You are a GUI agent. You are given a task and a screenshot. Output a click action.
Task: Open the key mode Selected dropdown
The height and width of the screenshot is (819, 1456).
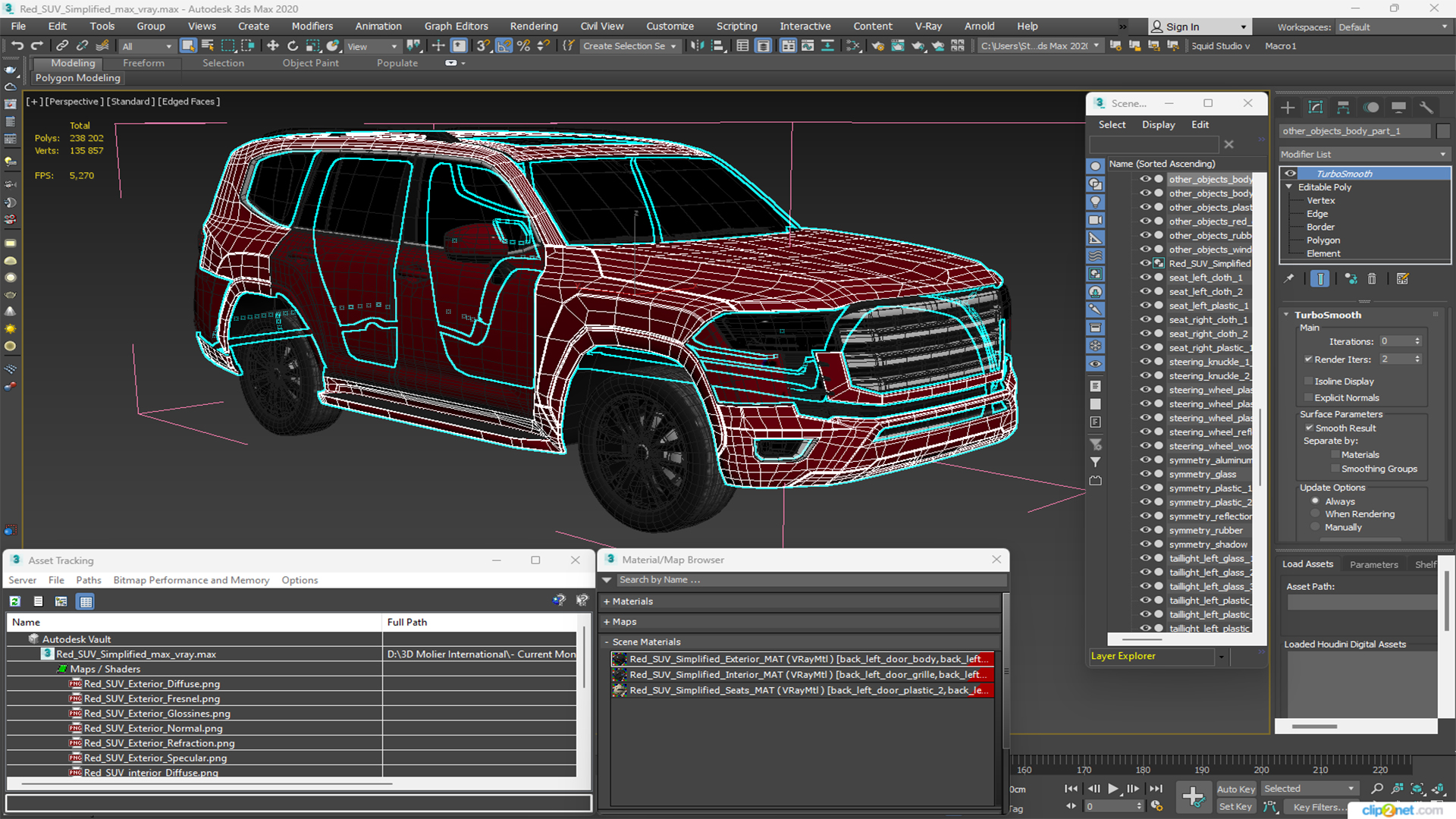click(1309, 789)
